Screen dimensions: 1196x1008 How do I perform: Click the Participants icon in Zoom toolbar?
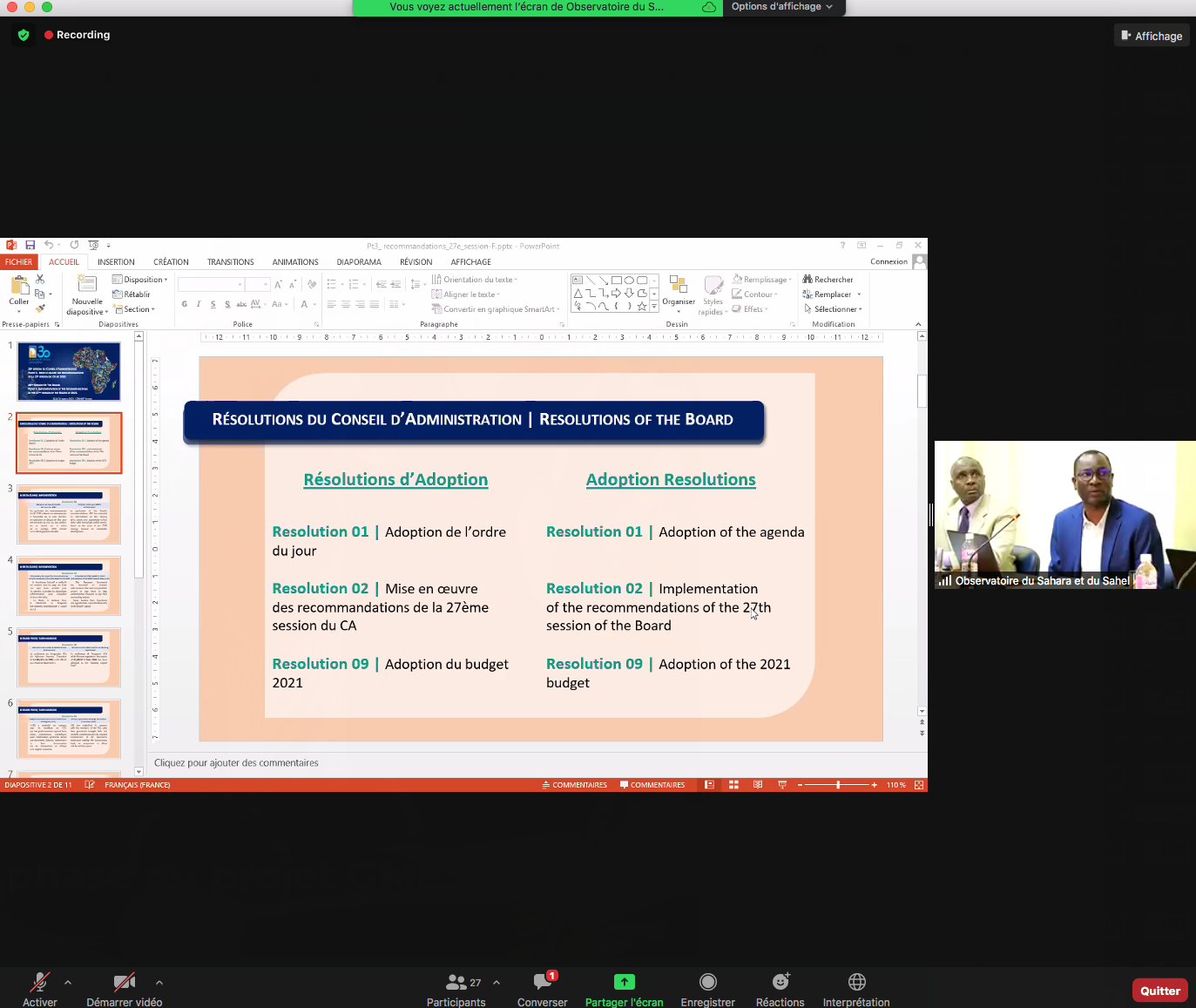click(x=456, y=982)
